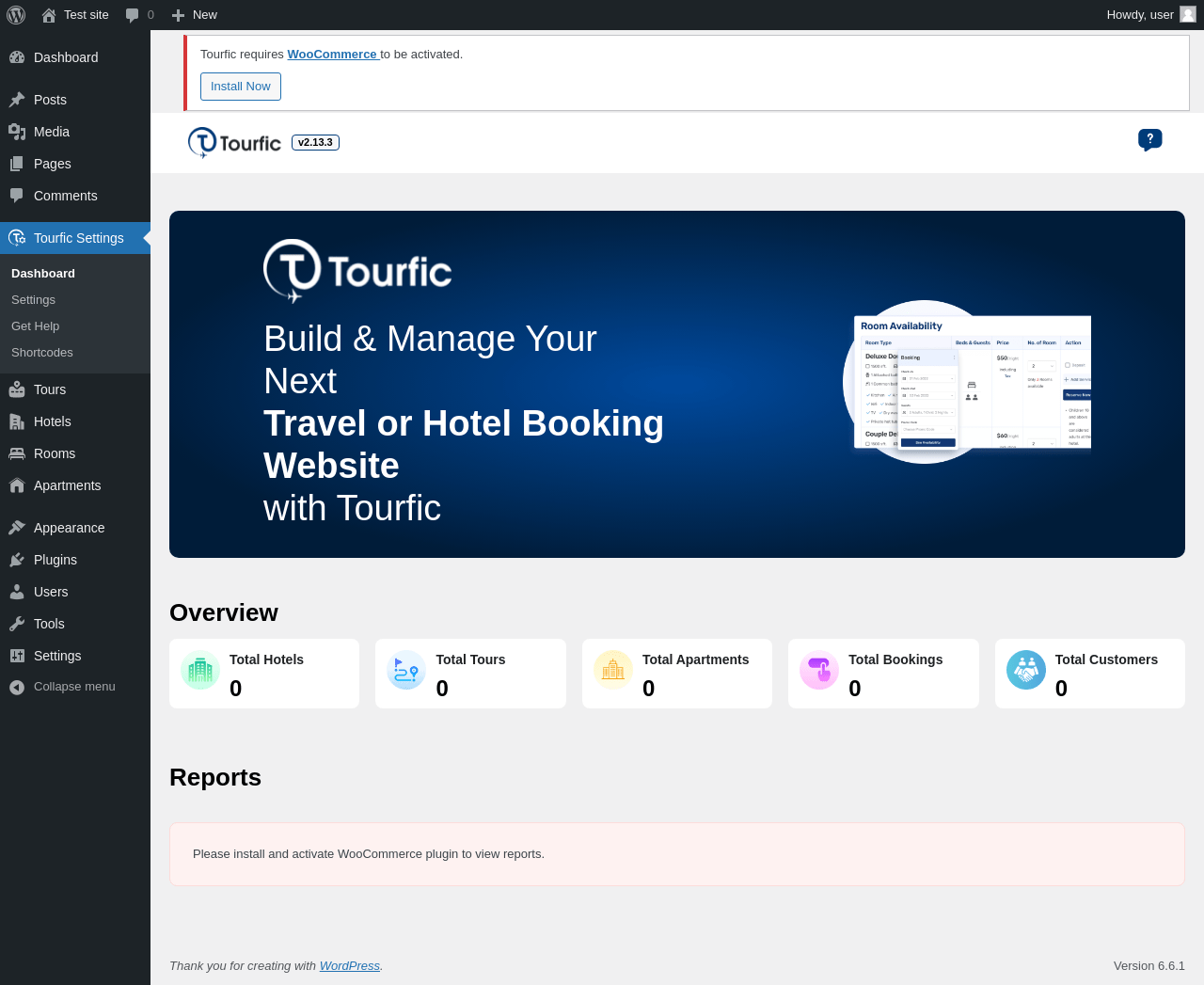Open the comments bubble in admin bar
This screenshot has width=1204, height=985.
click(133, 15)
